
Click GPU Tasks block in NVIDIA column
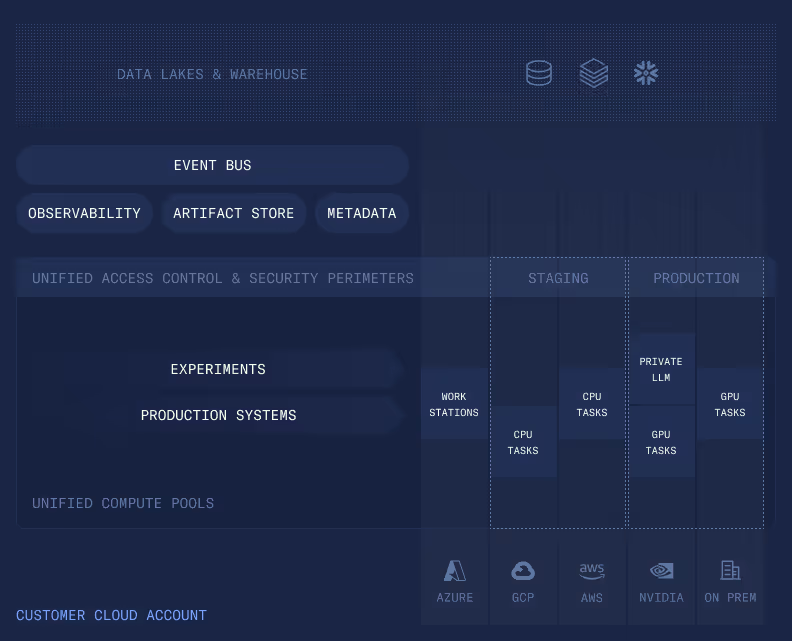(661, 442)
